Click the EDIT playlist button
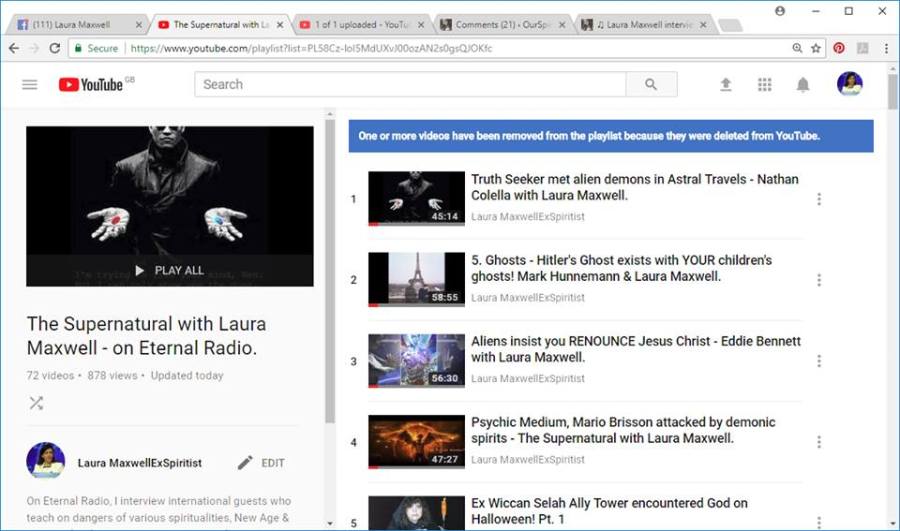900x531 pixels. (262, 463)
